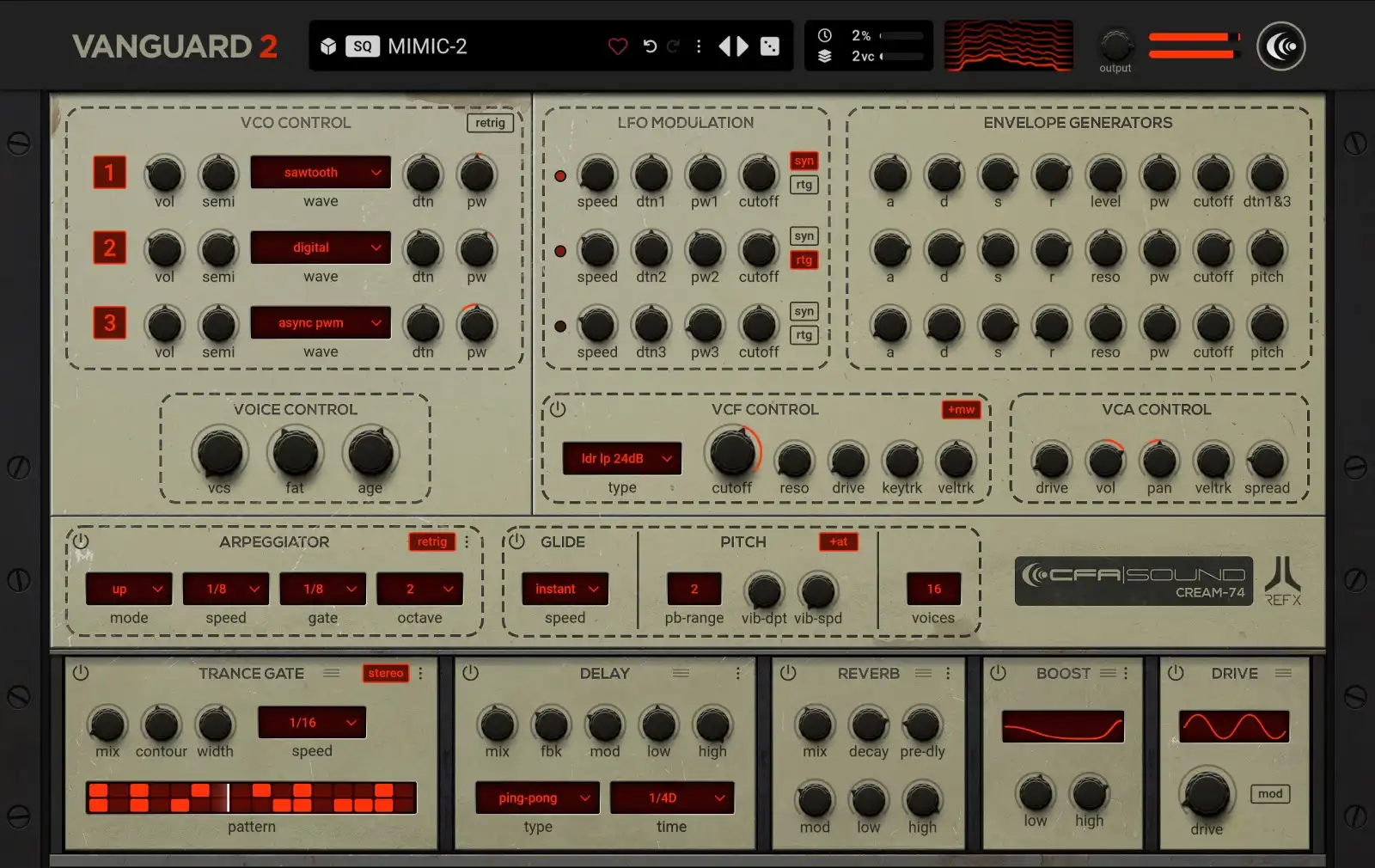Toggle the Pitch +at switch

[x=838, y=541]
